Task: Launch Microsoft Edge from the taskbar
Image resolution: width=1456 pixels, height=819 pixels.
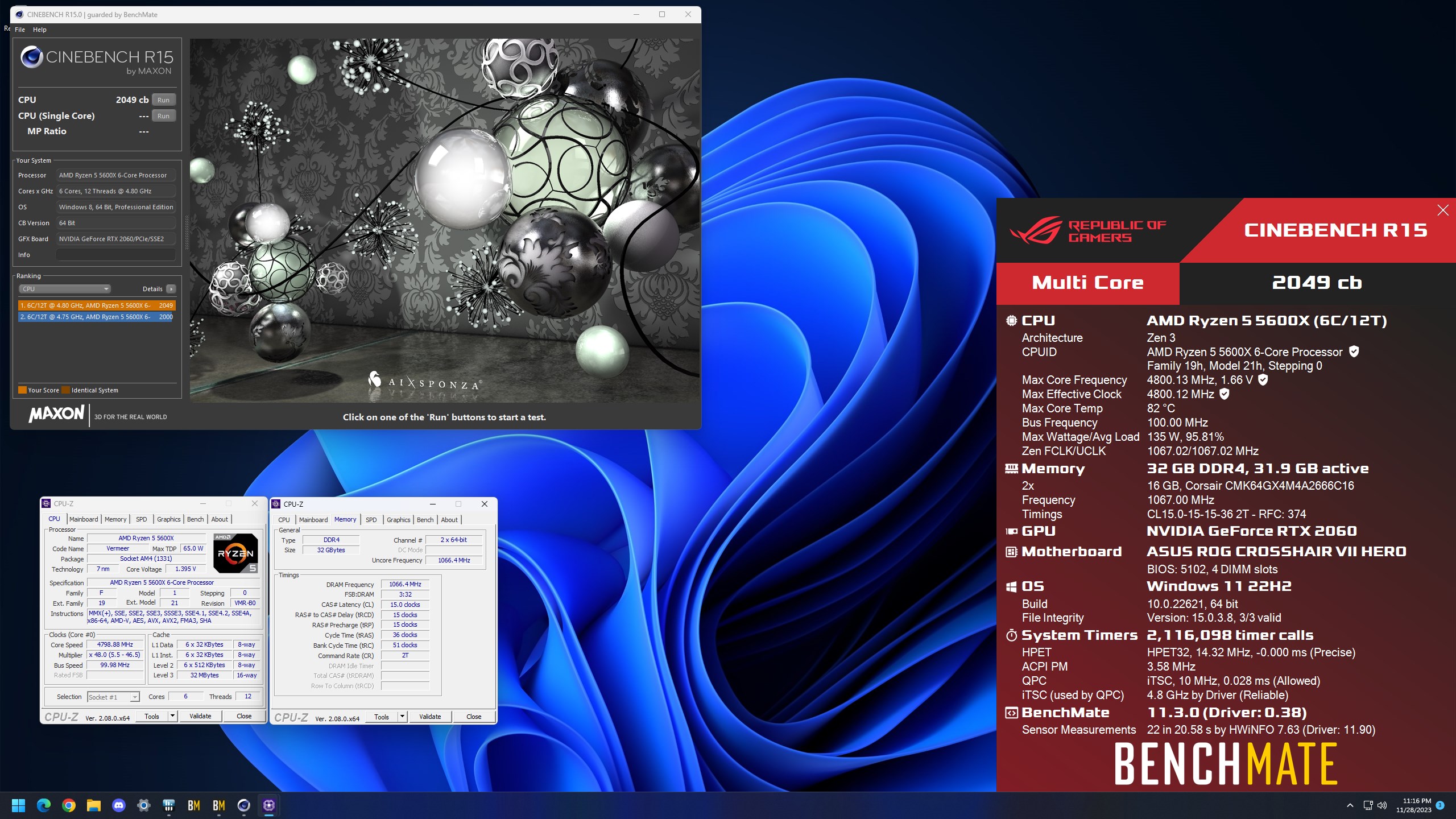Action: pos(43,805)
